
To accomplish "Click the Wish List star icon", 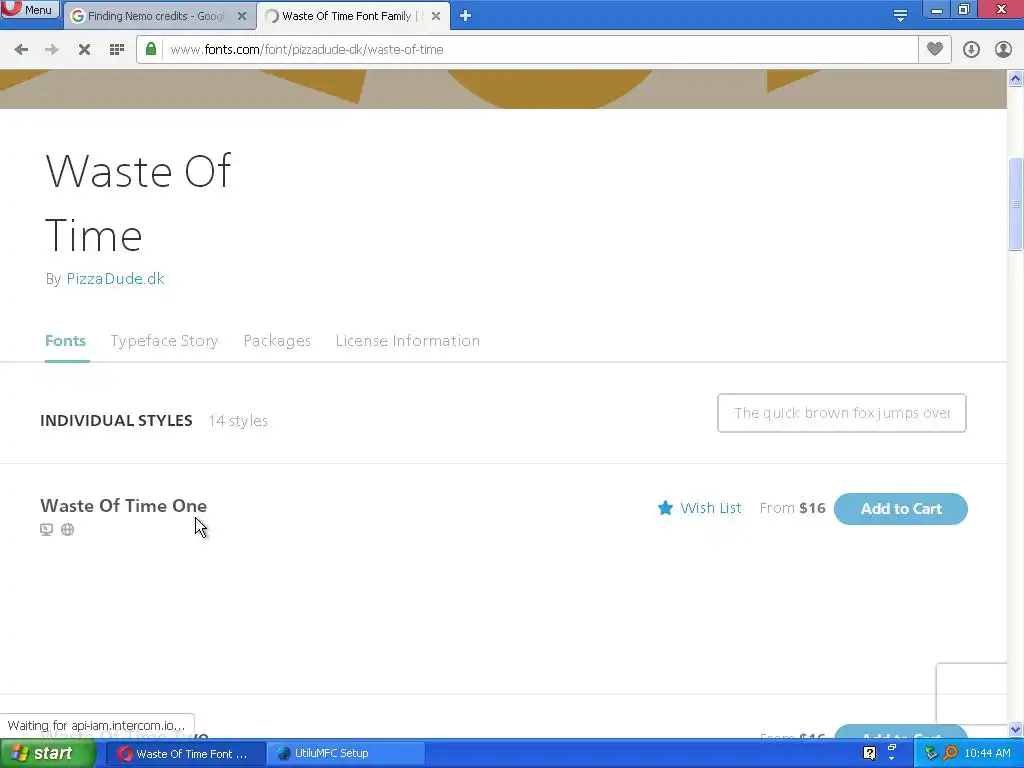I will 665,508.
